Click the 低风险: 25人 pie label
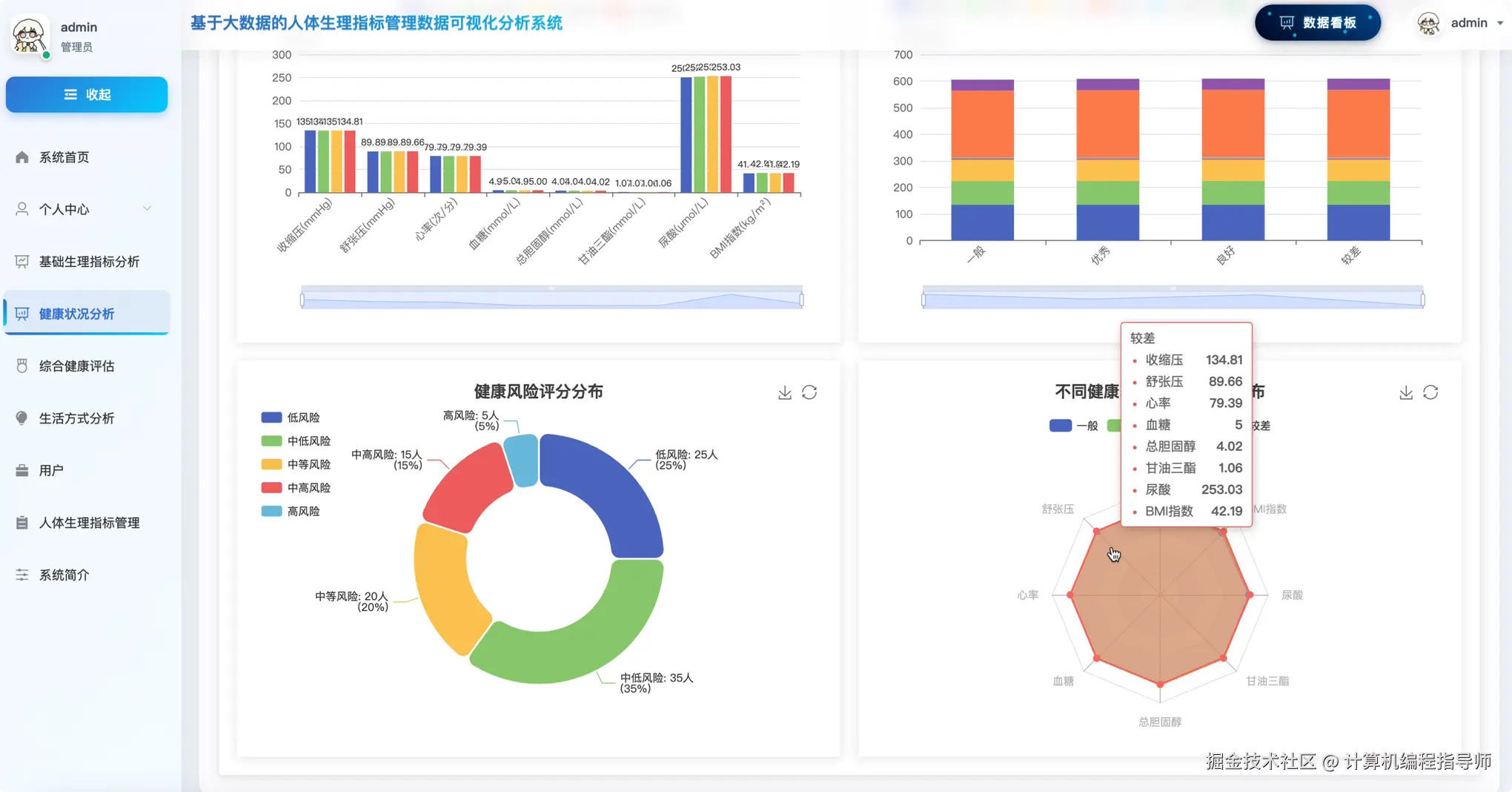Screen dimensions: 1512x792 coord(686,460)
